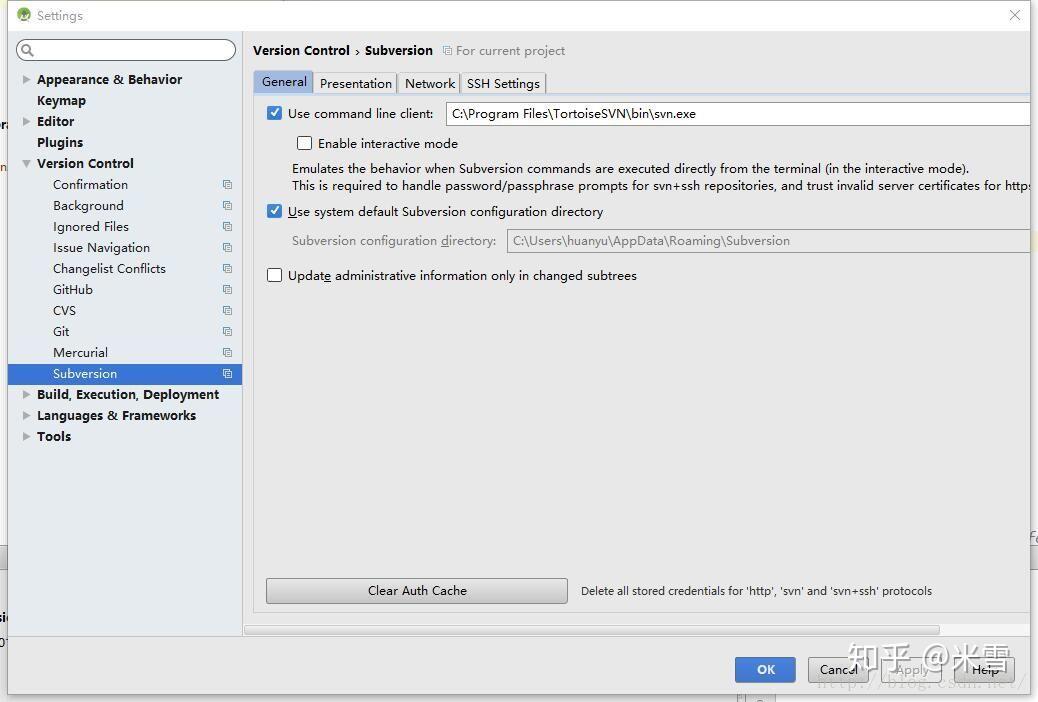The height and width of the screenshot is (702, 1038).
Task: Click the per-project icon next to Changelist Conflicts
Action: (x=227, y=268)
